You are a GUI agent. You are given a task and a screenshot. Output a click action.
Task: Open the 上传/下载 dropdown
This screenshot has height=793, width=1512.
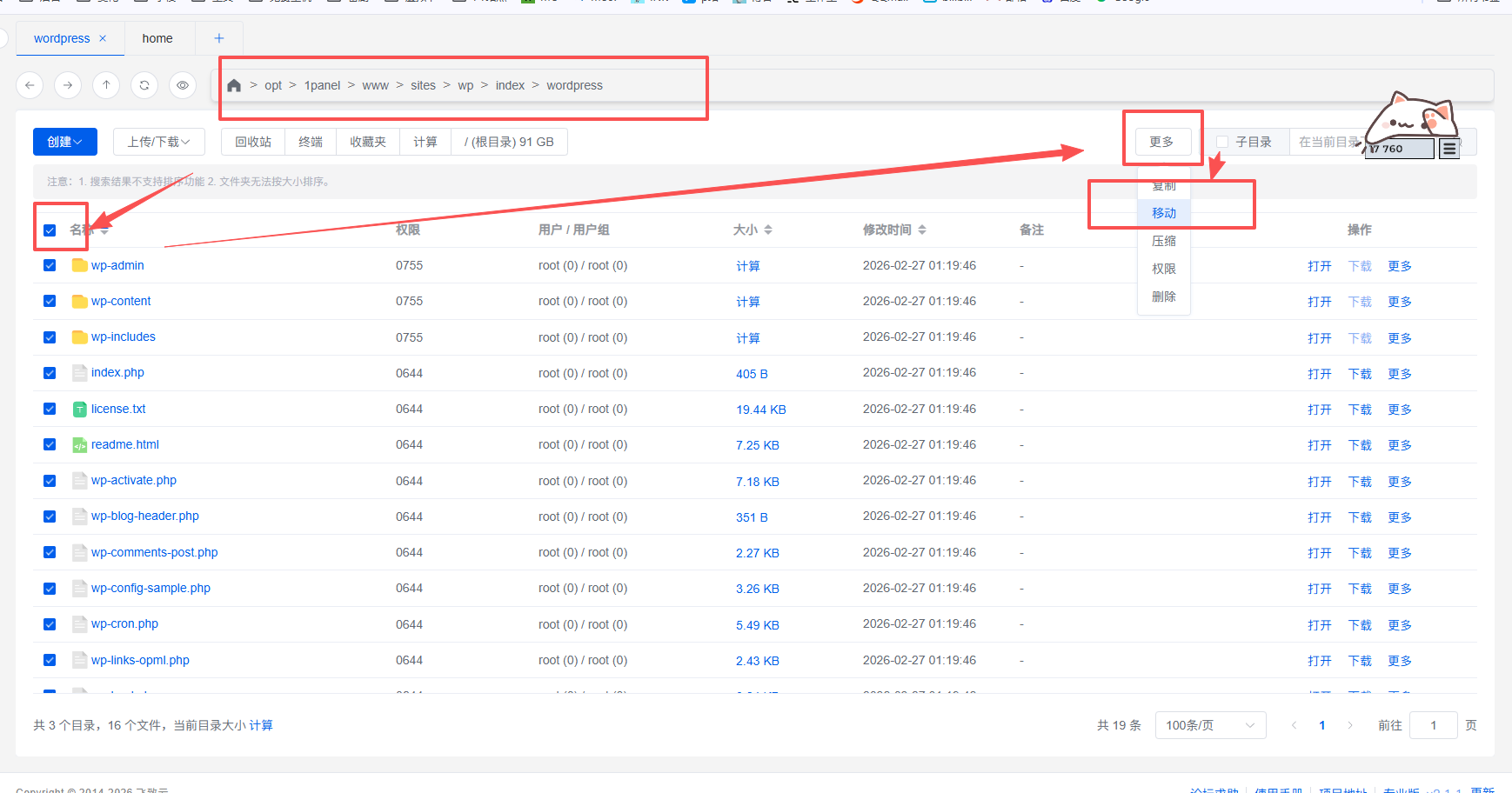(158, 142)
